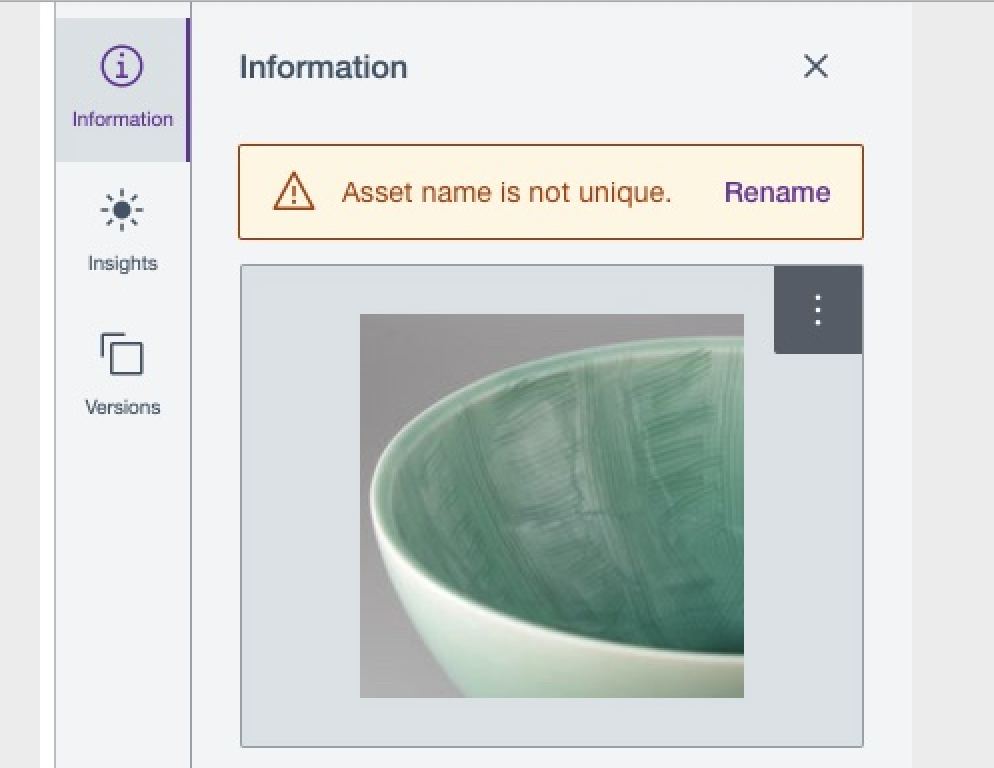Click the kebab menu over the asset preview
994x768 pixels.
pyautogui.click(x=817, y=310)
